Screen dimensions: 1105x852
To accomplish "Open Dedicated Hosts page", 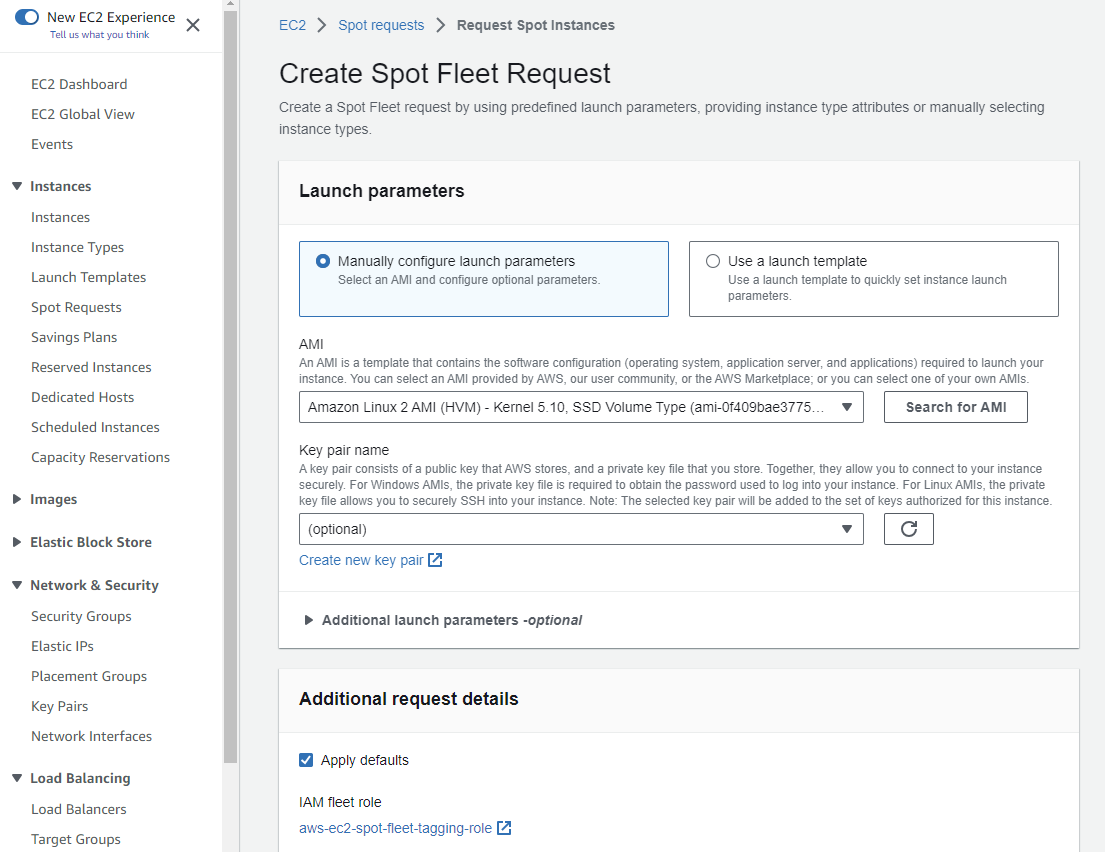I will point(82,397).
